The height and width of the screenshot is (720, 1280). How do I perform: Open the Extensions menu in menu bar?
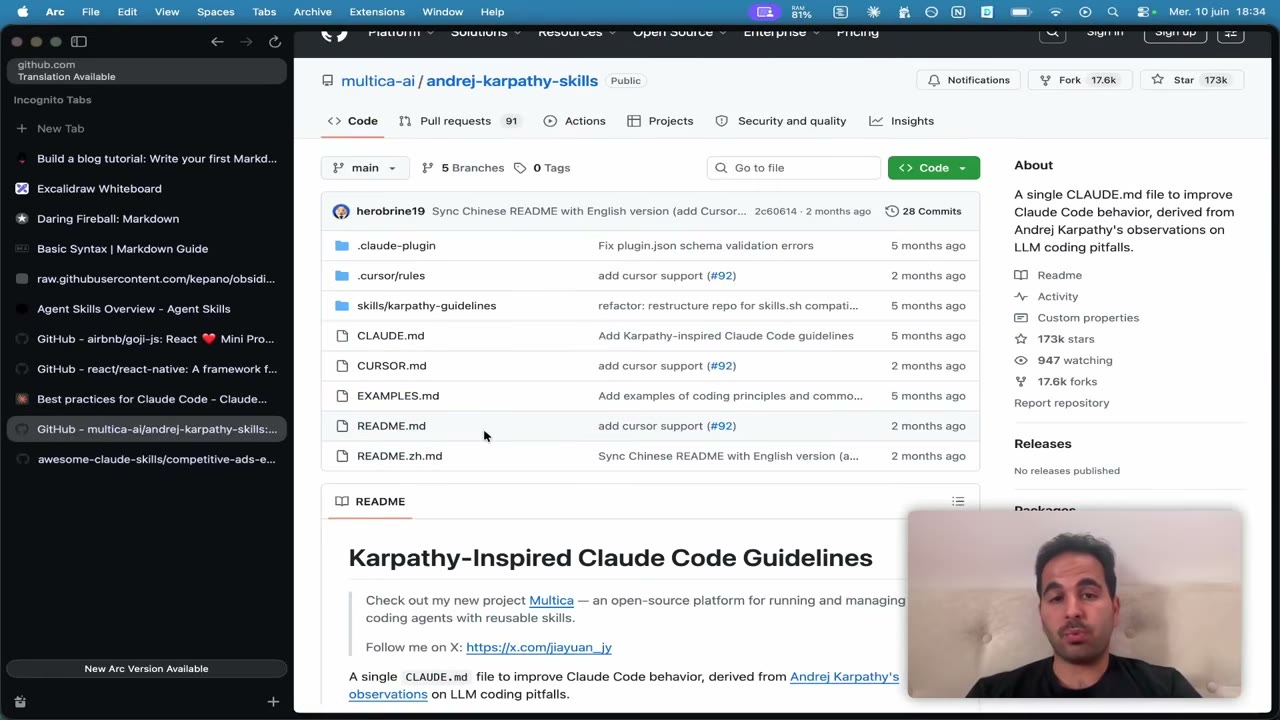[377, 12]
